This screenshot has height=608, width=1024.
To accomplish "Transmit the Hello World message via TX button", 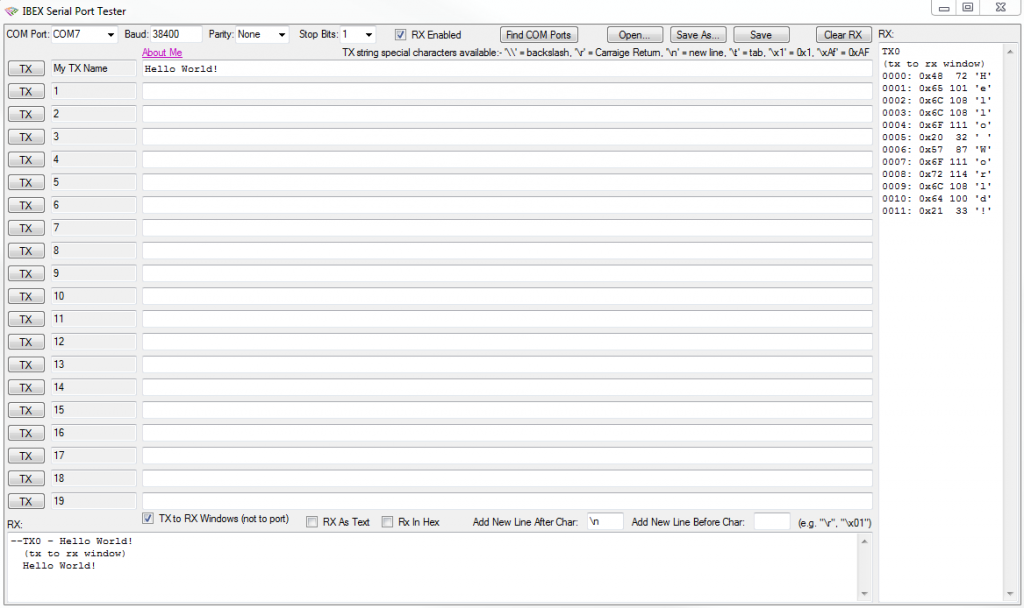I will click(25, 68).
